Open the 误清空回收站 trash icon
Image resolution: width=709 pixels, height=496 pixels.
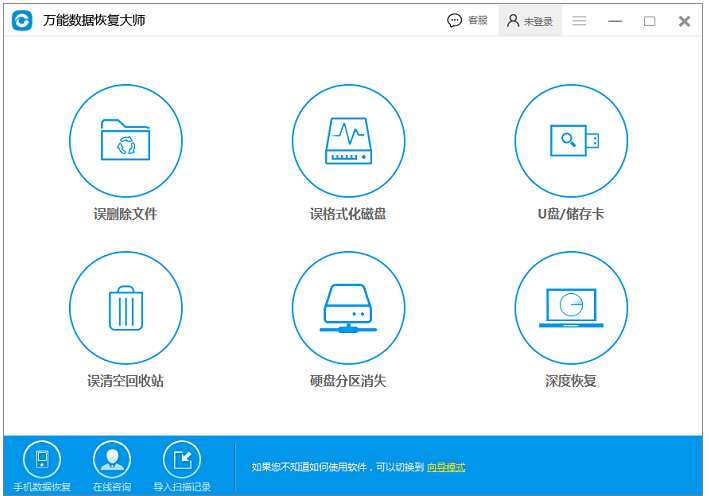126,308
